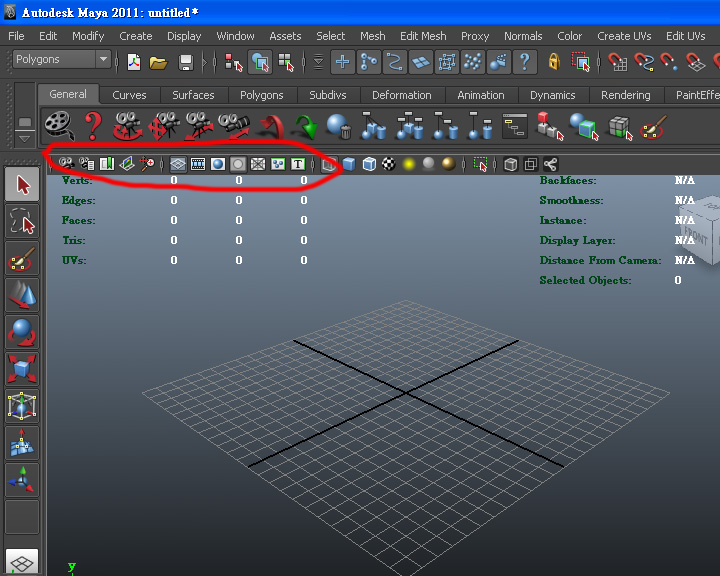Viewport: 720px width, 576px height.
Task: Click the Open Scene folder icon
Action: [x=158, y=62]
